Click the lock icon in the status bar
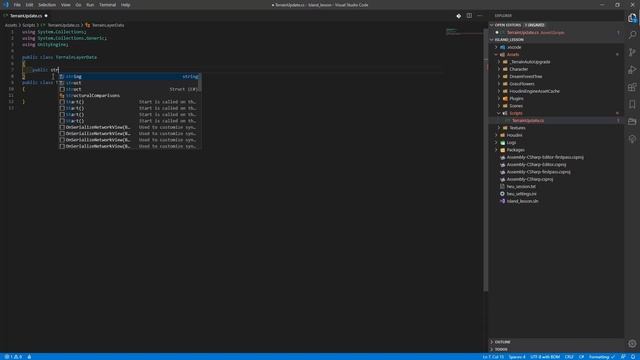 [29, 357]
